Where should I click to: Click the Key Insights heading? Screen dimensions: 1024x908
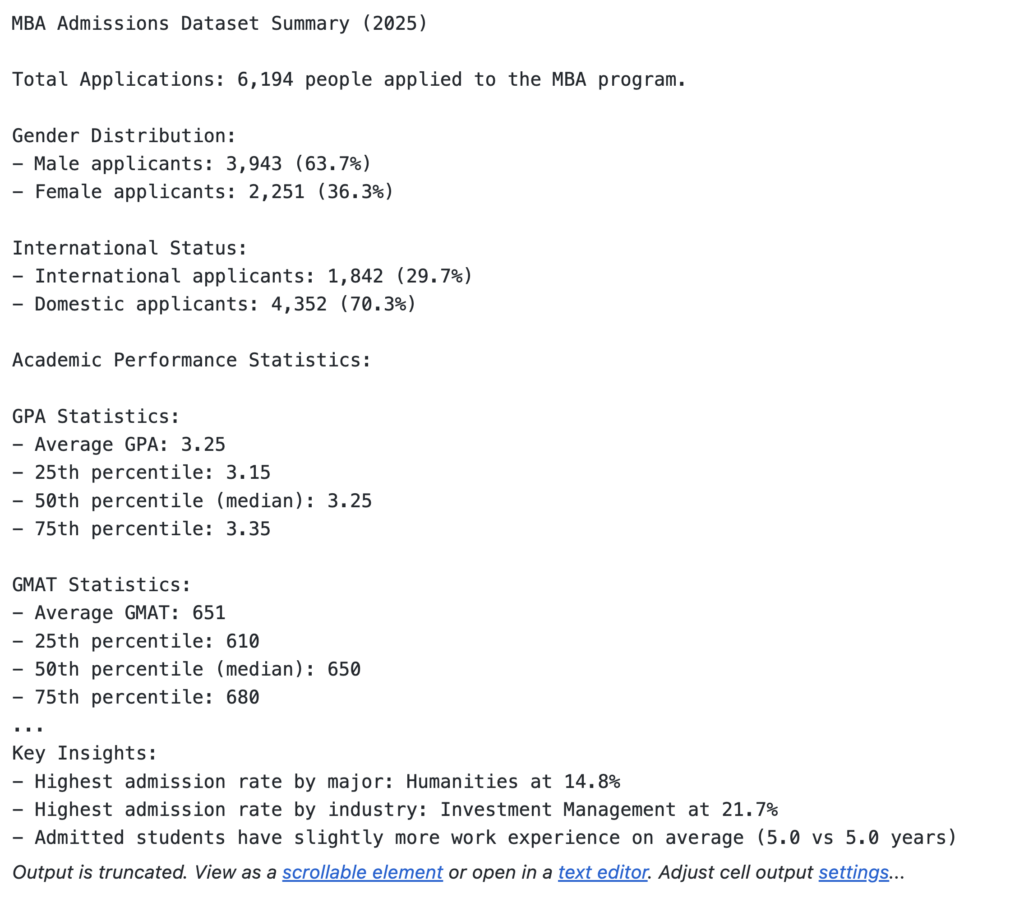(x=84, y=753)
